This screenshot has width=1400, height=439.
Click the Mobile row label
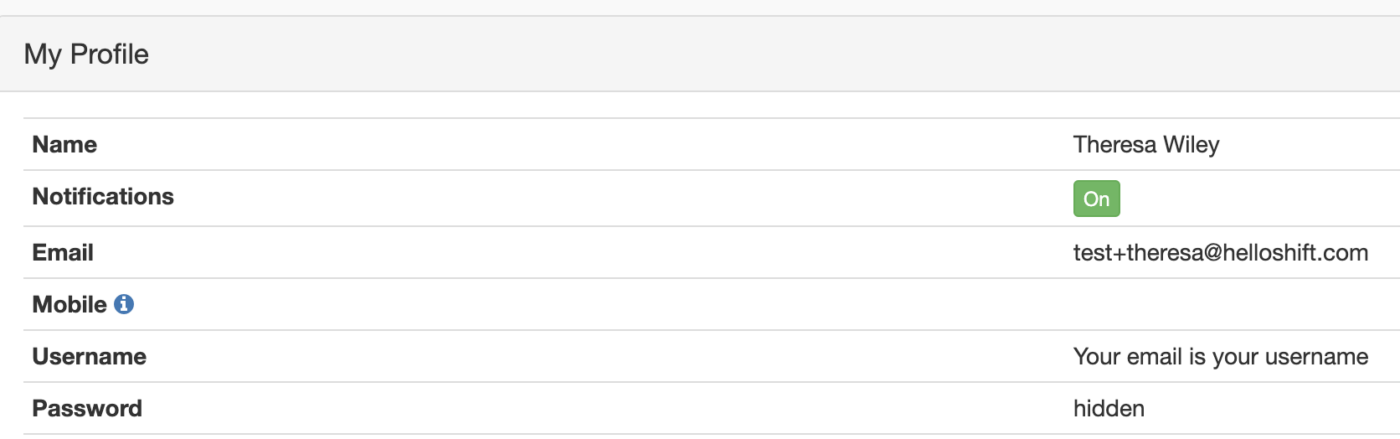point(69,304)
